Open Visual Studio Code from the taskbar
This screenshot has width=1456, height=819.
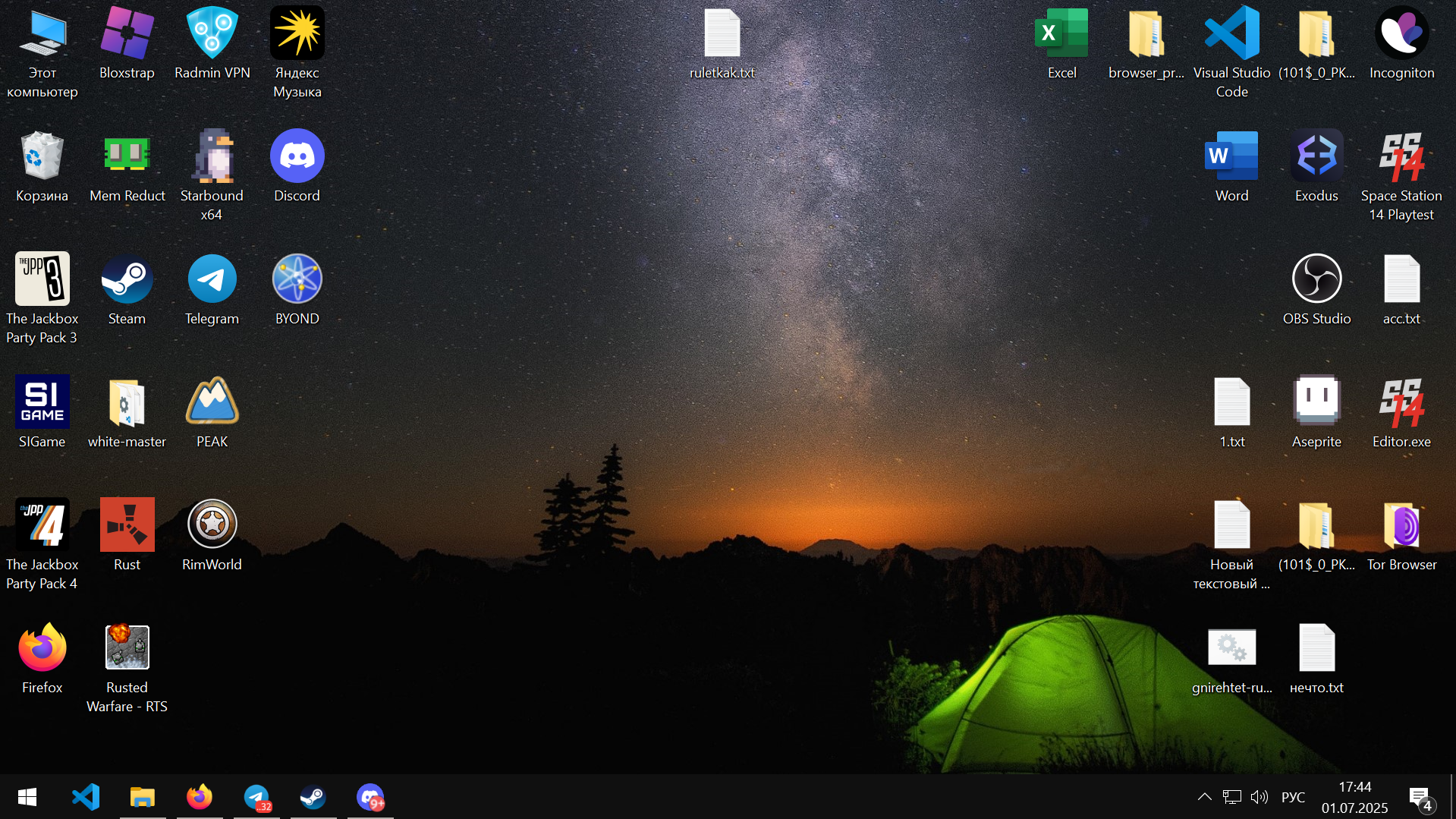[x=86, y=797]
